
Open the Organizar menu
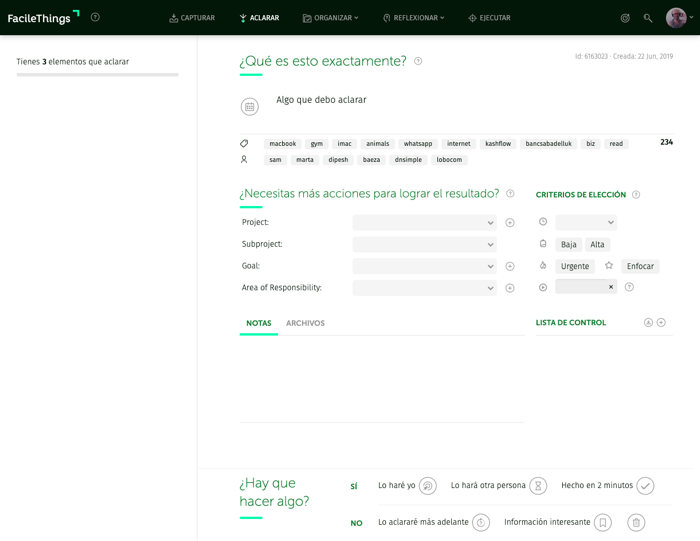coord(331,18)
